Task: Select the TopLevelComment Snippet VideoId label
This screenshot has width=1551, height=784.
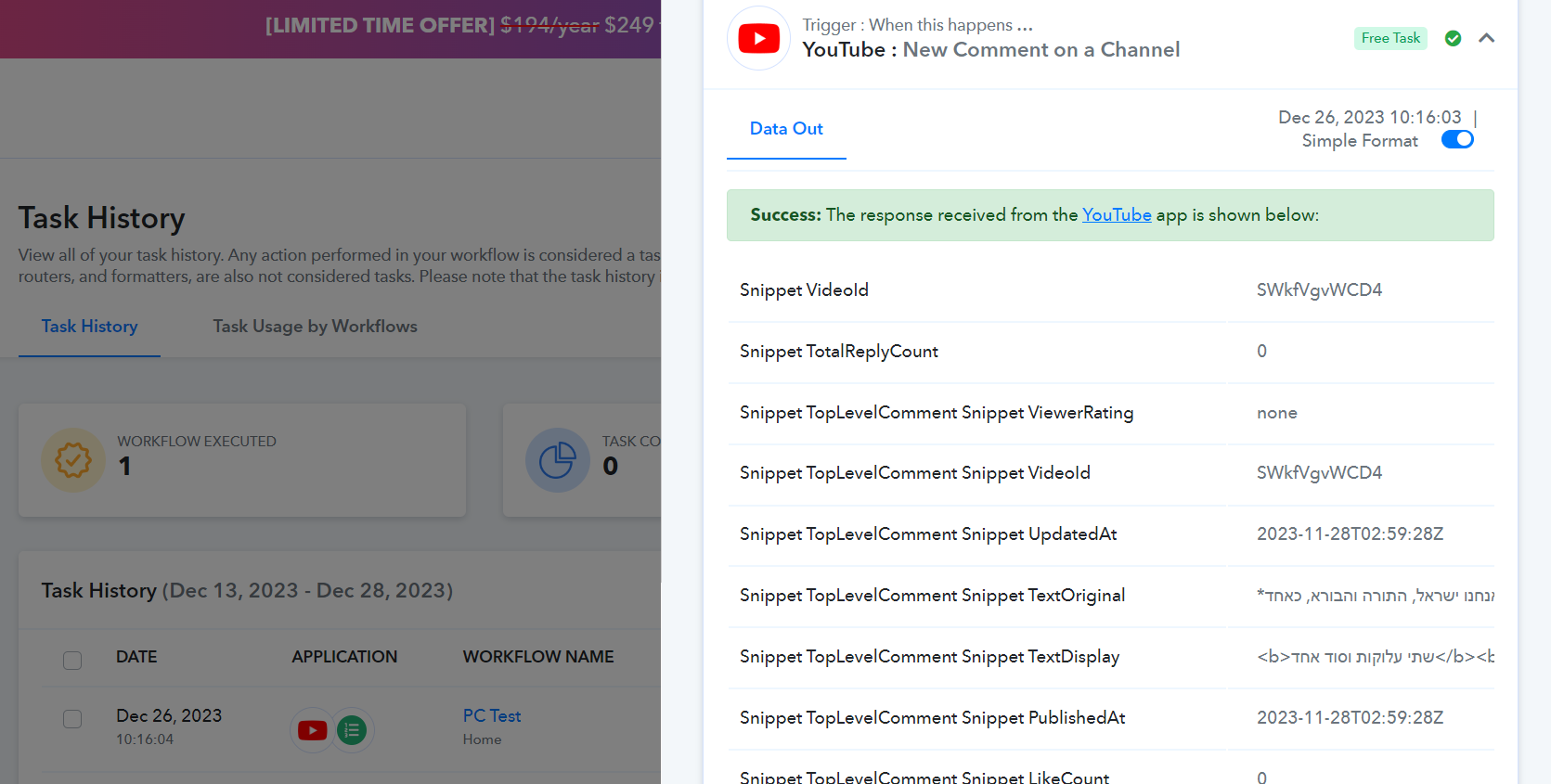Action: point(914,473)
